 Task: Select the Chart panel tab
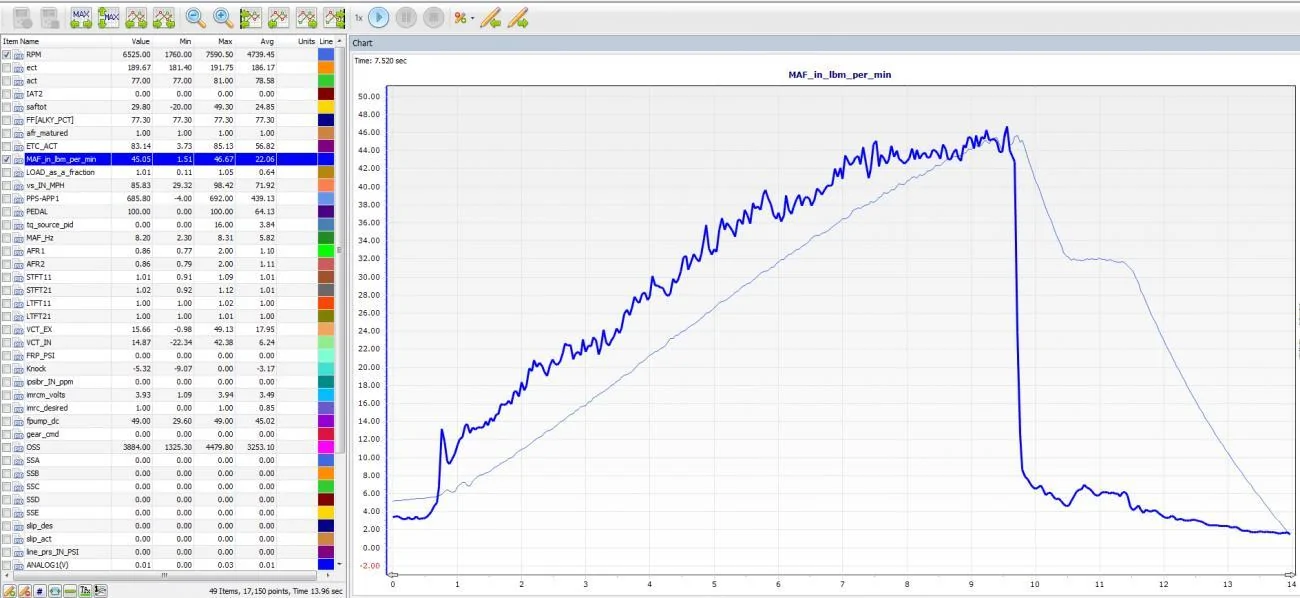tap(363, 43)
